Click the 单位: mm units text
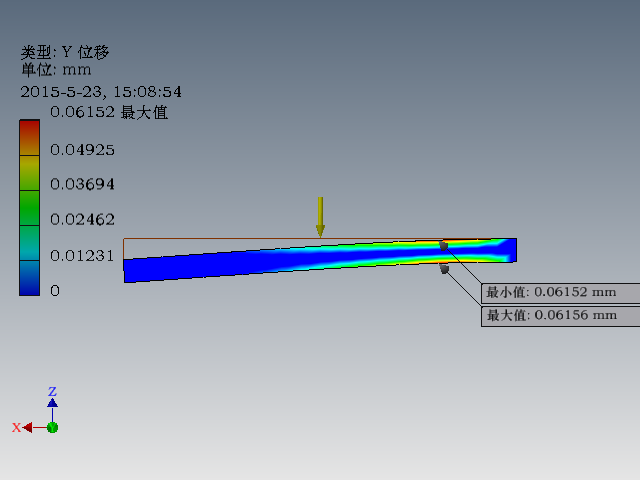 pyautogui.click(x=56, y=70)
